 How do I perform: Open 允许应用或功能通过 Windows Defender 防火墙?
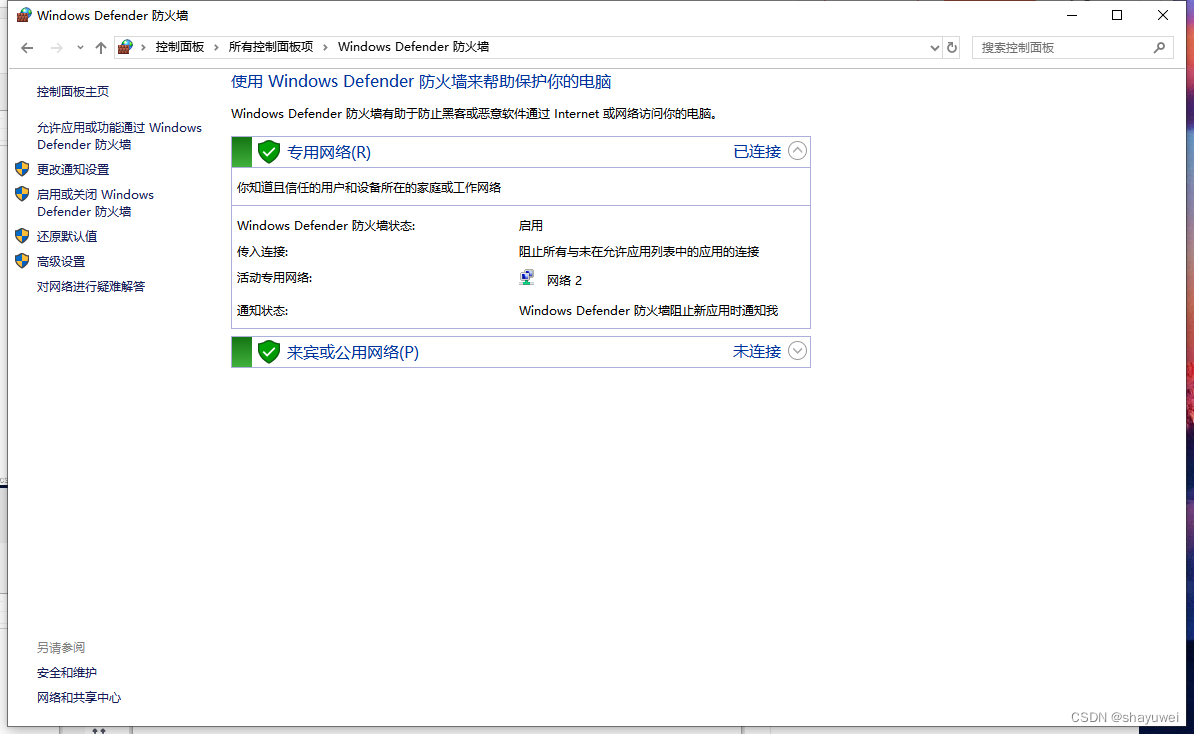click(x=120, y=136)
